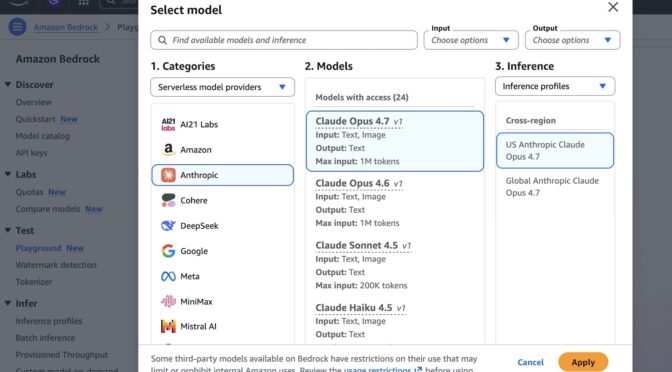Click the Meta logo icon
This screenshot has width=672, height=372.
click(x=168, y=276)
